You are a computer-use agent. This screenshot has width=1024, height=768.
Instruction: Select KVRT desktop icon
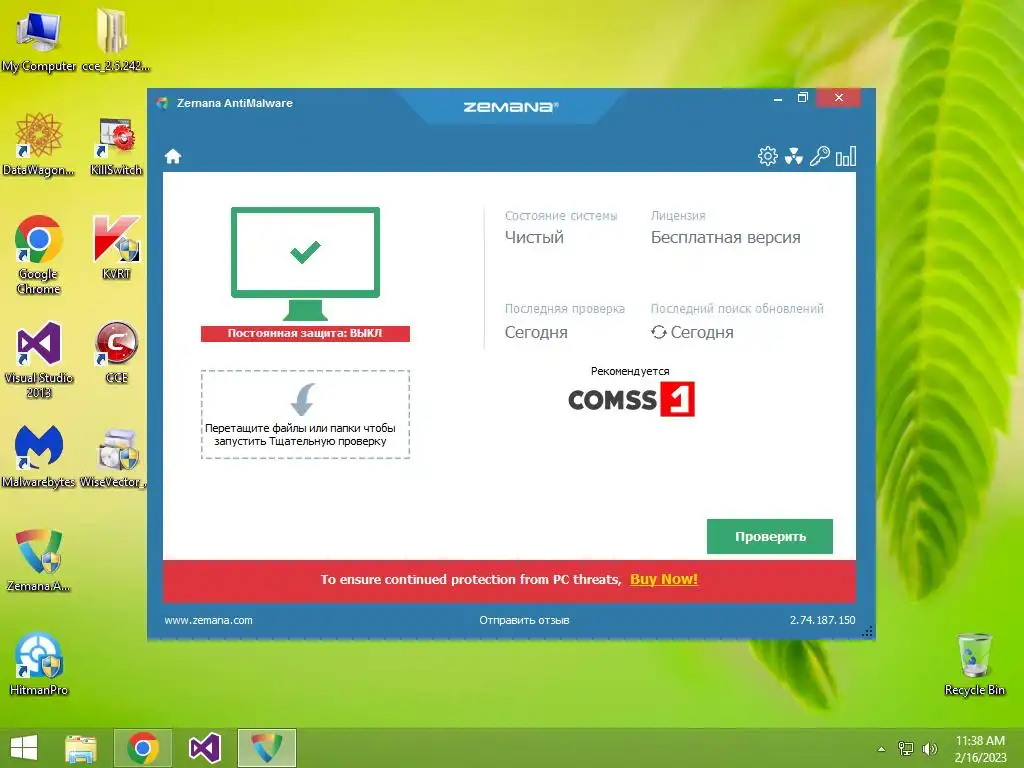point(116,247)
